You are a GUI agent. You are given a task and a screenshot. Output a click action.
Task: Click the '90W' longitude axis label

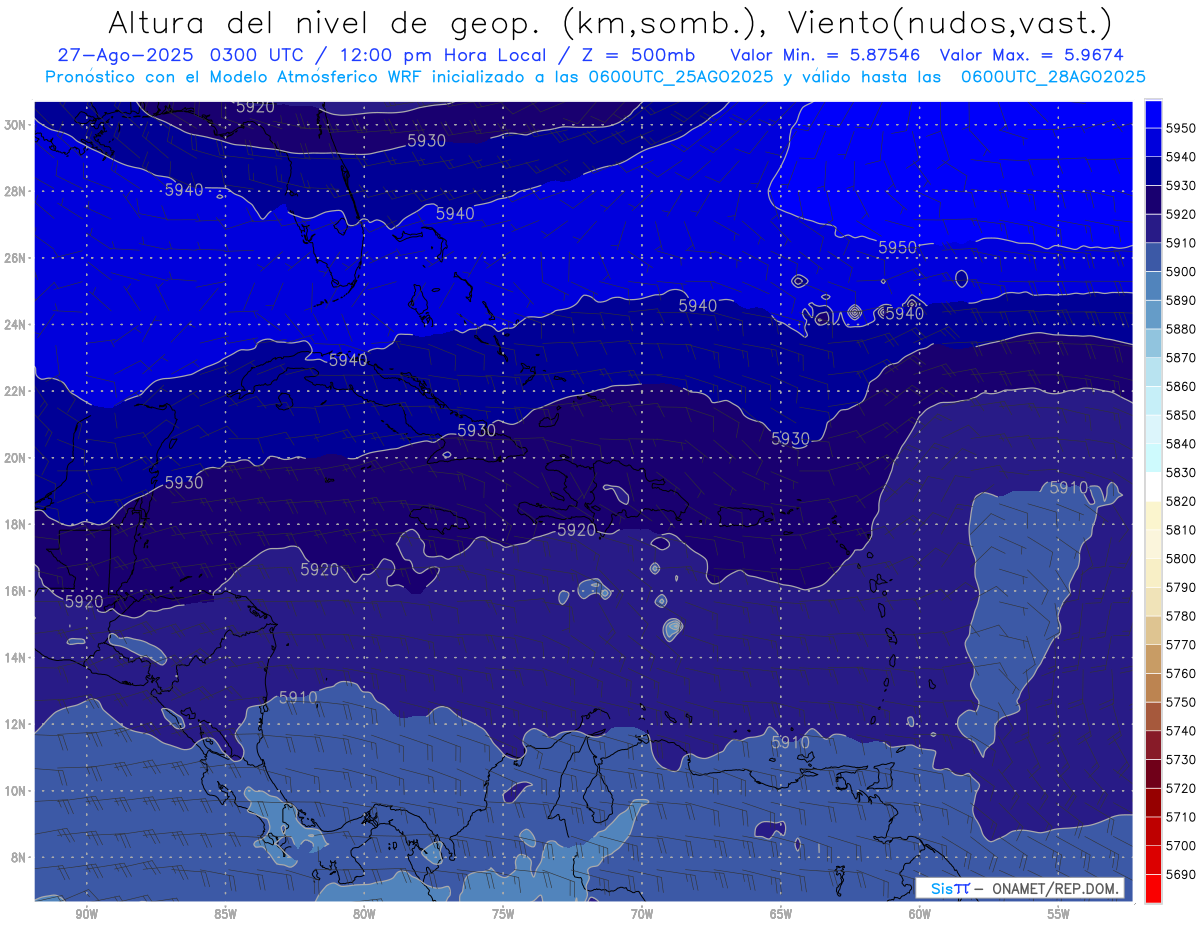click(86, 915)
